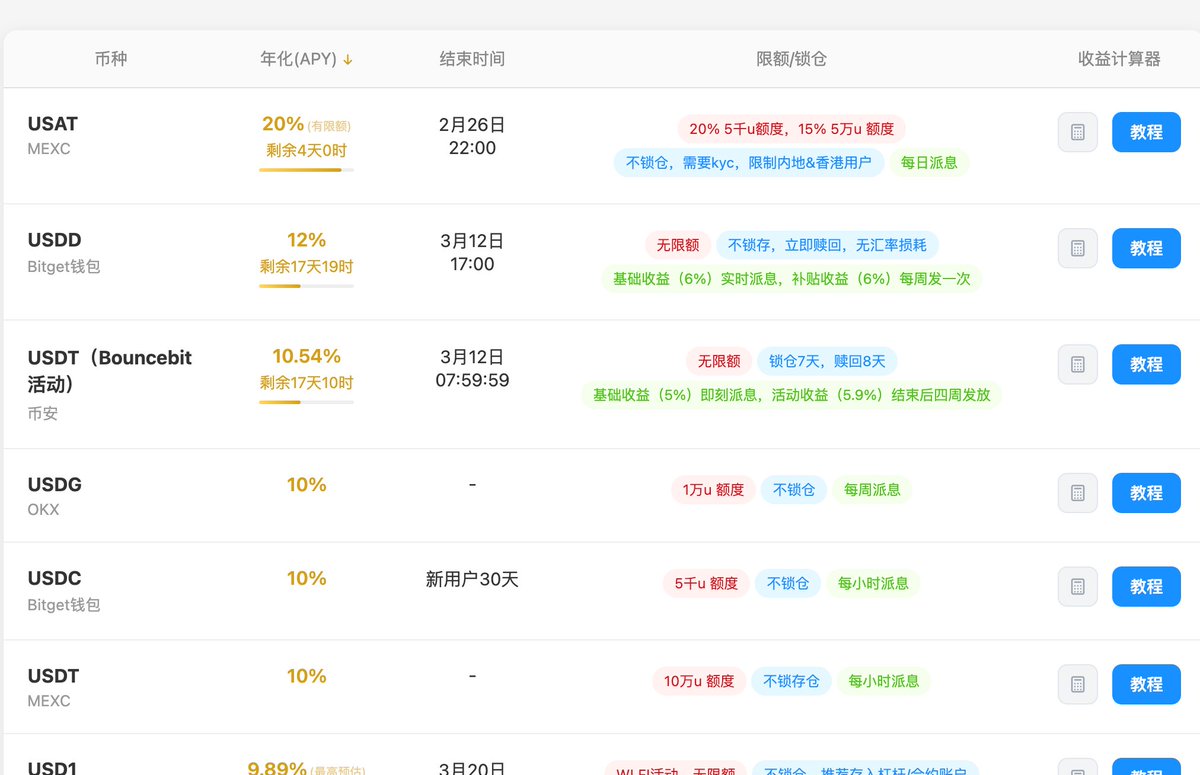Click the USDD progress bar under 剩余17天19时
This screenshot has height=775, width=1200.
pyautogui.click(x=306, y=286)
